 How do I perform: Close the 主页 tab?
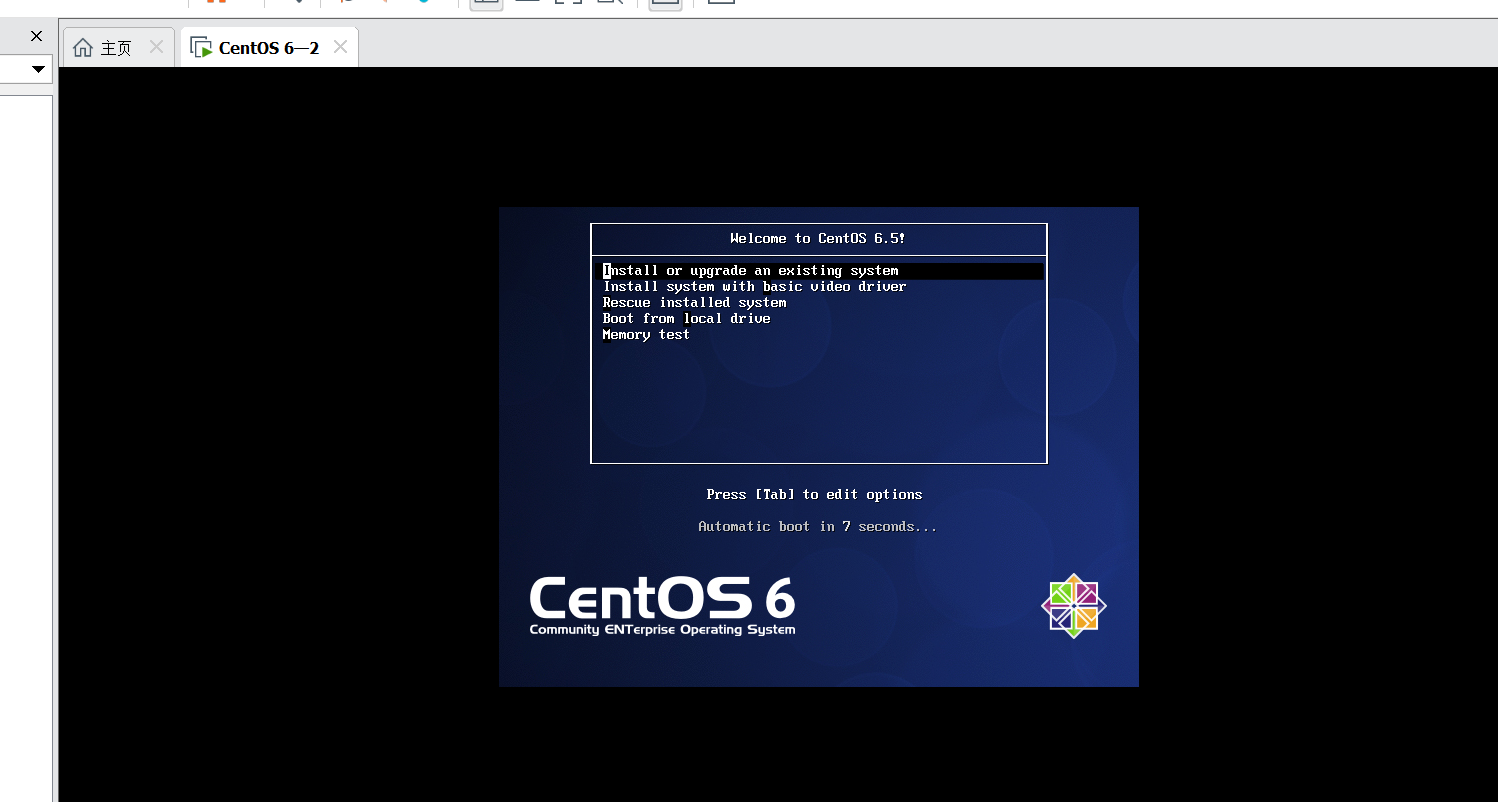pyautogui.click(x=156, y=47)
